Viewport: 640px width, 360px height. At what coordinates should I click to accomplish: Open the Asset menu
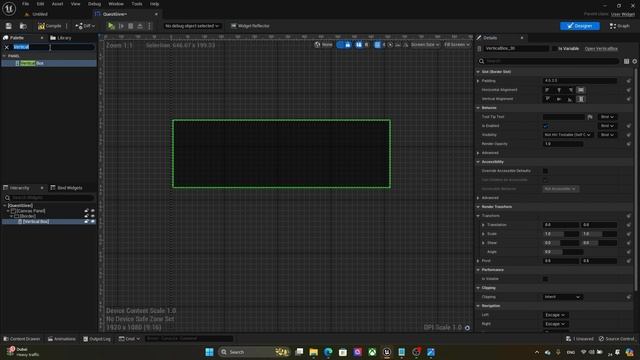[x=58, y=4]
